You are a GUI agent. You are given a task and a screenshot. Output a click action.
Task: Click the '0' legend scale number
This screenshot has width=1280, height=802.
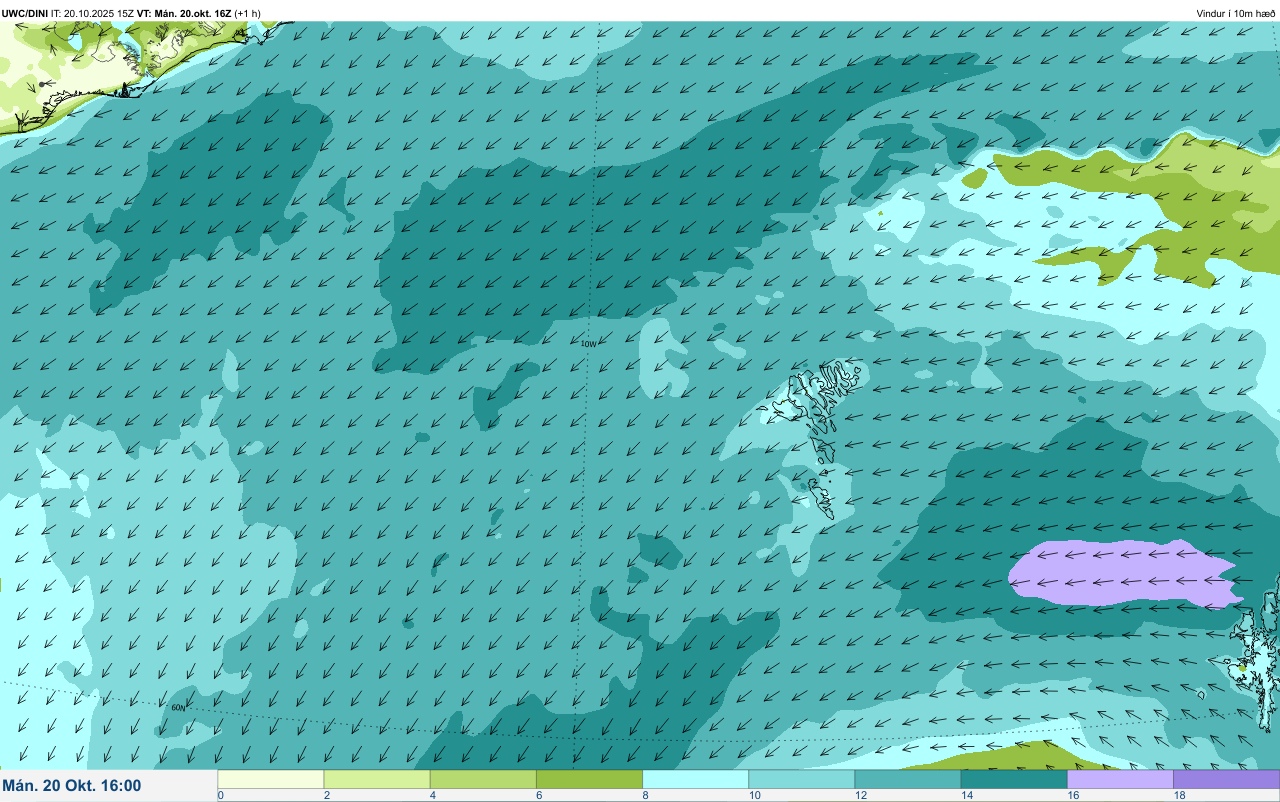pos(220,795)
